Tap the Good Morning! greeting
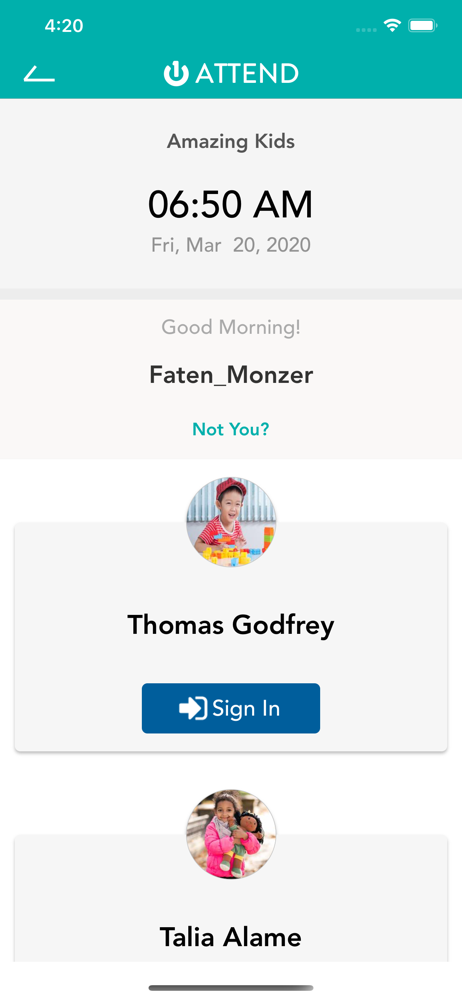The image size is (462, 1000). click(x=231, y=328)
